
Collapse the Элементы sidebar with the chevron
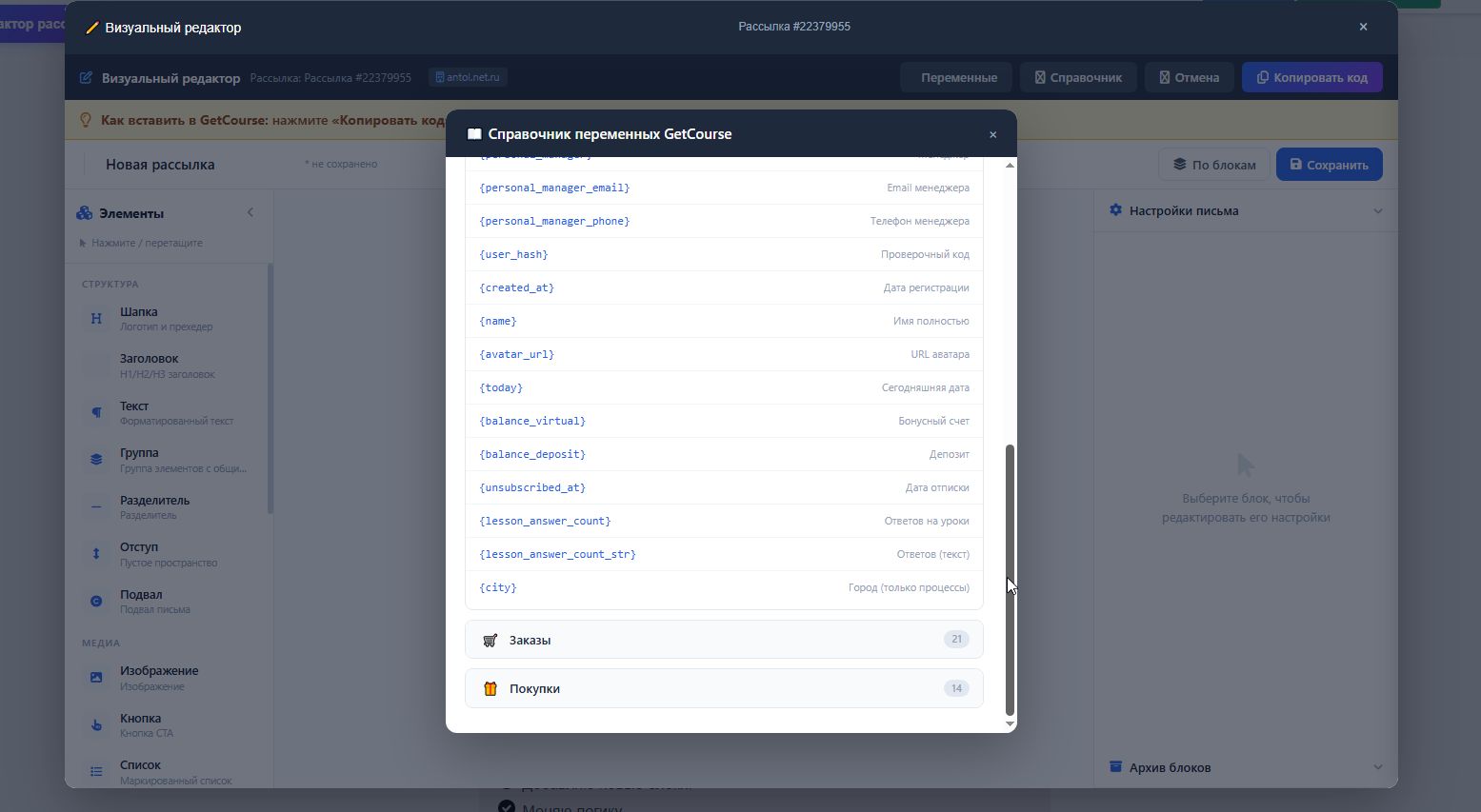pyautogui.click(x=250, y=212)
